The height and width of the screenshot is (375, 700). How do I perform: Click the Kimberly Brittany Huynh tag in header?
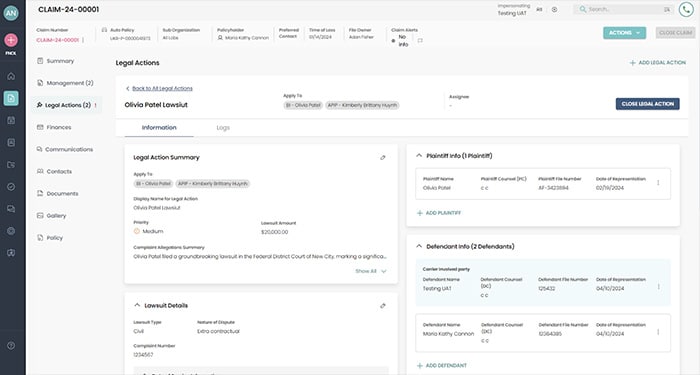pyautogui.click(x=362, y=105)
